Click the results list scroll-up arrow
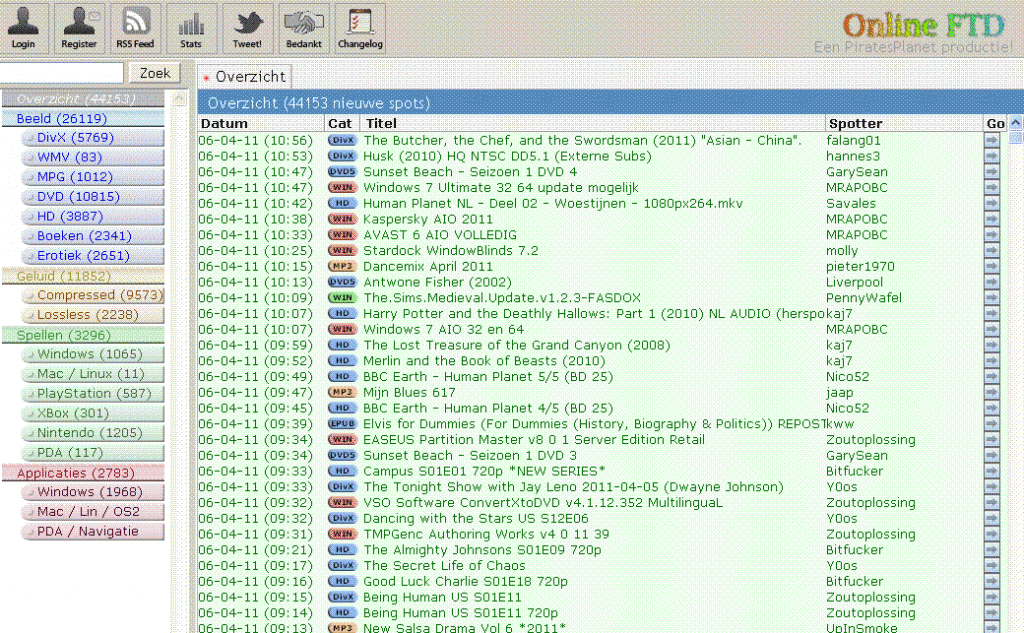Screen dimensions: 1024x633 (x=1016, y=123)
